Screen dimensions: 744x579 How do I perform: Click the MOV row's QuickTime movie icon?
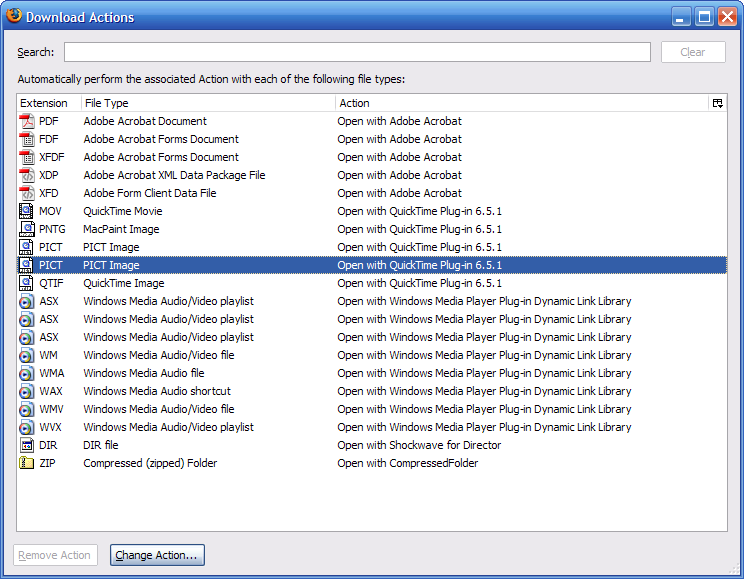click(x=27, y=211)
